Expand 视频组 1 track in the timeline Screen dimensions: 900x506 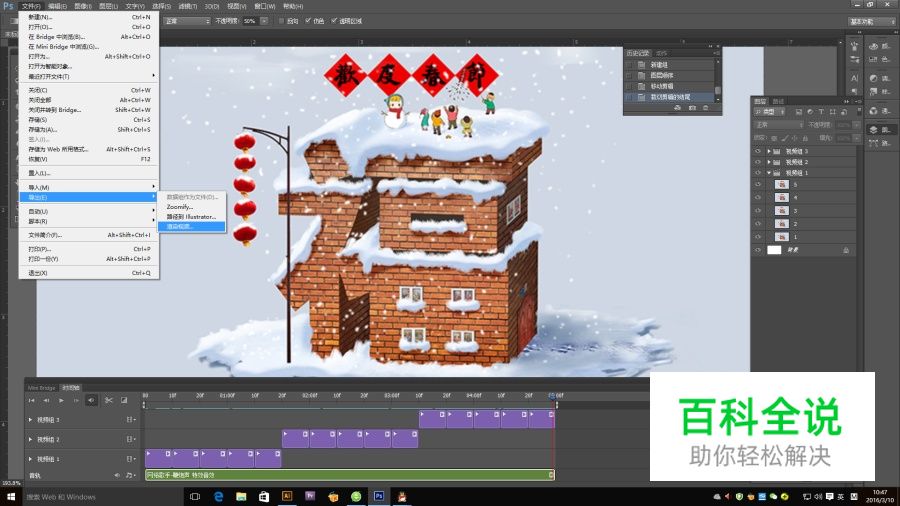coord(30,458)
